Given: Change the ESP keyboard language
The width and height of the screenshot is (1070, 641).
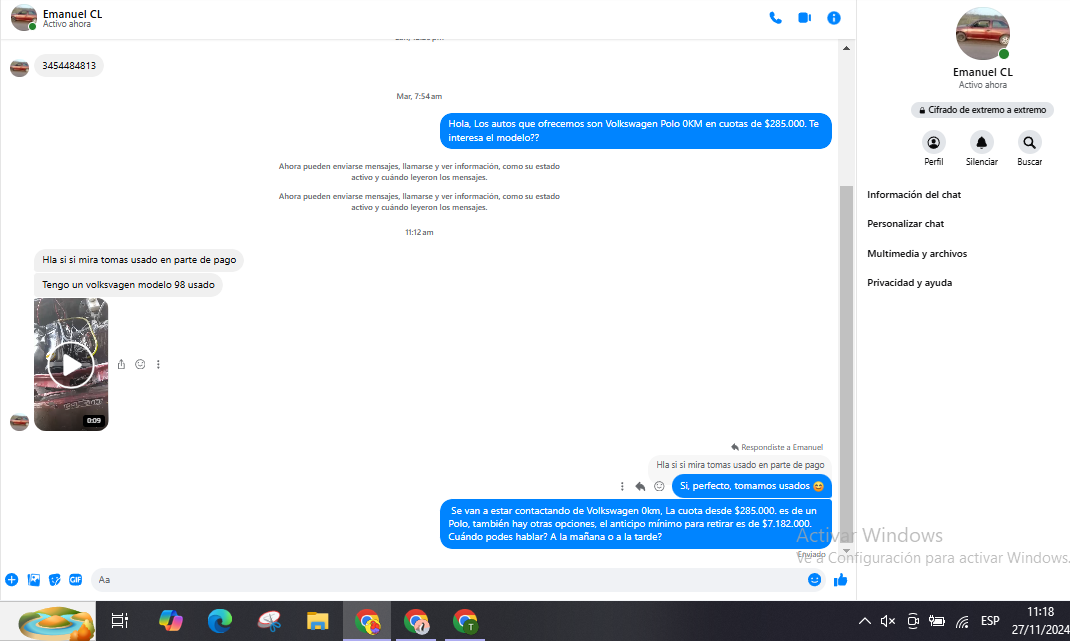Looking at the screenshot, I should 990,621.
